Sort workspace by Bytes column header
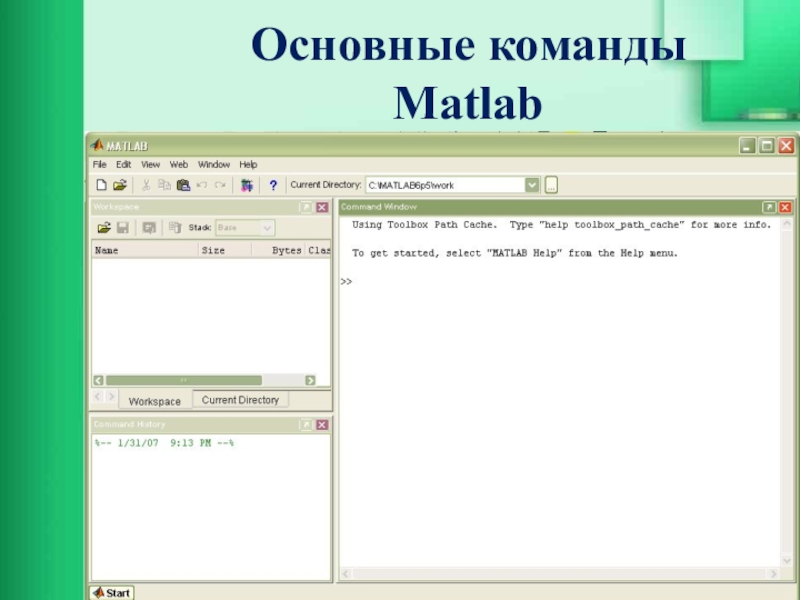Image resolution: width=800 pixels, height=600 pixels. [279, 250]
